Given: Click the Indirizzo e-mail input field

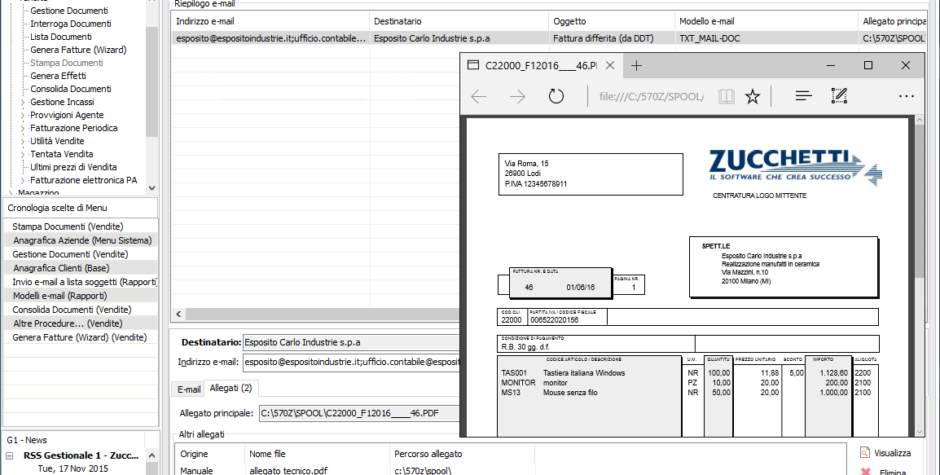Looking at the screenshot, I should tap(351, 362).
